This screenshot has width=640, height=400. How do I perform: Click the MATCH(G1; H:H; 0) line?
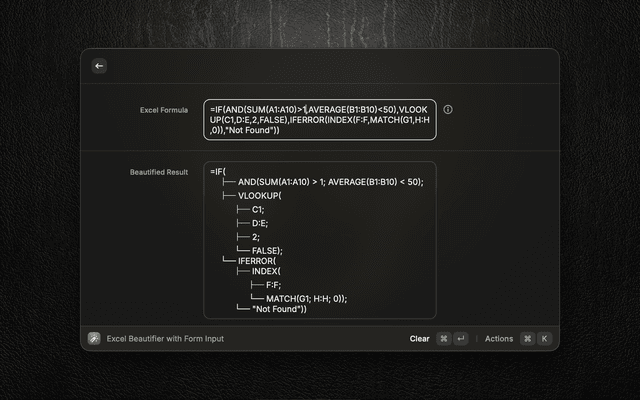(x=306, y=297)
